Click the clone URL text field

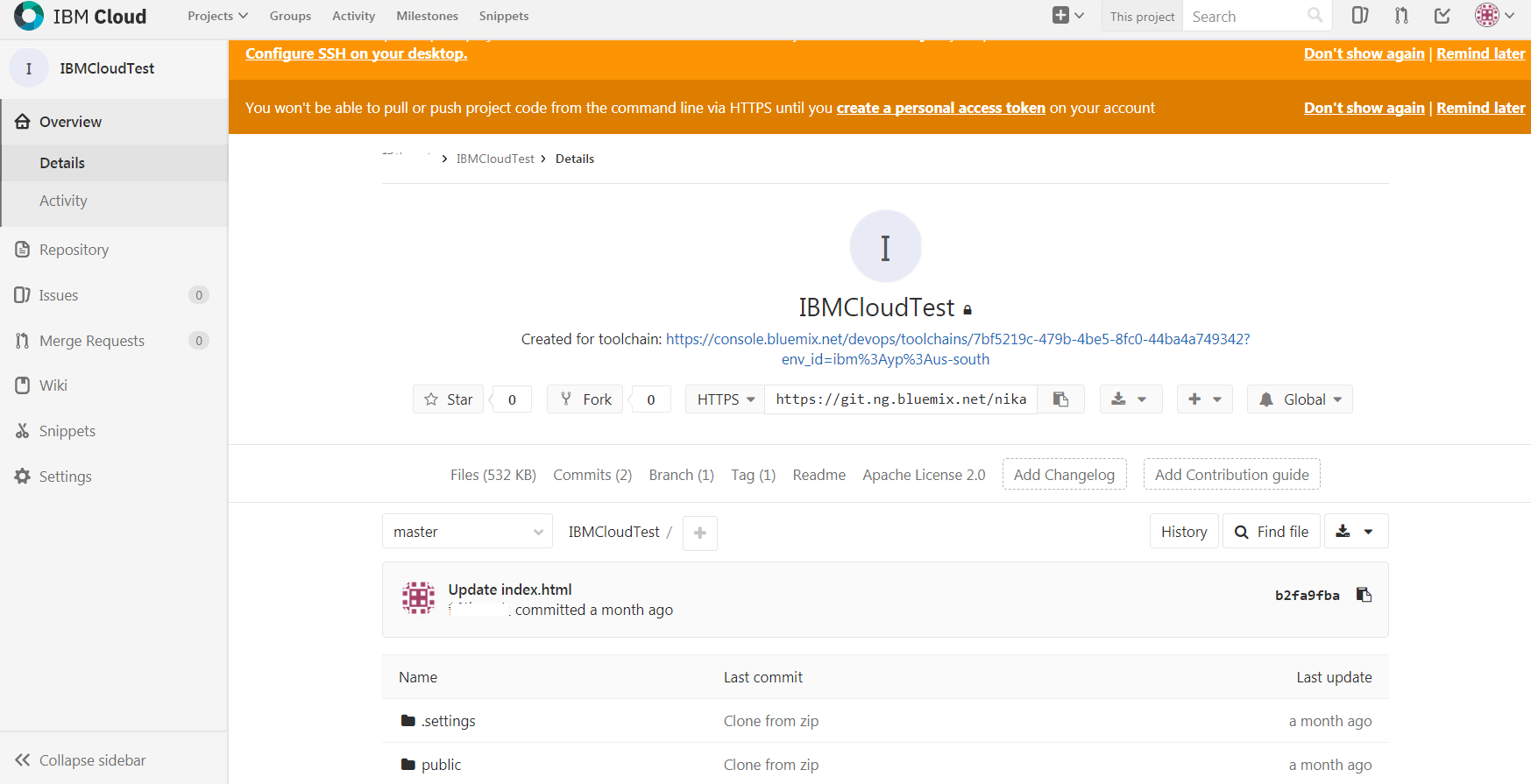[901, 399]
